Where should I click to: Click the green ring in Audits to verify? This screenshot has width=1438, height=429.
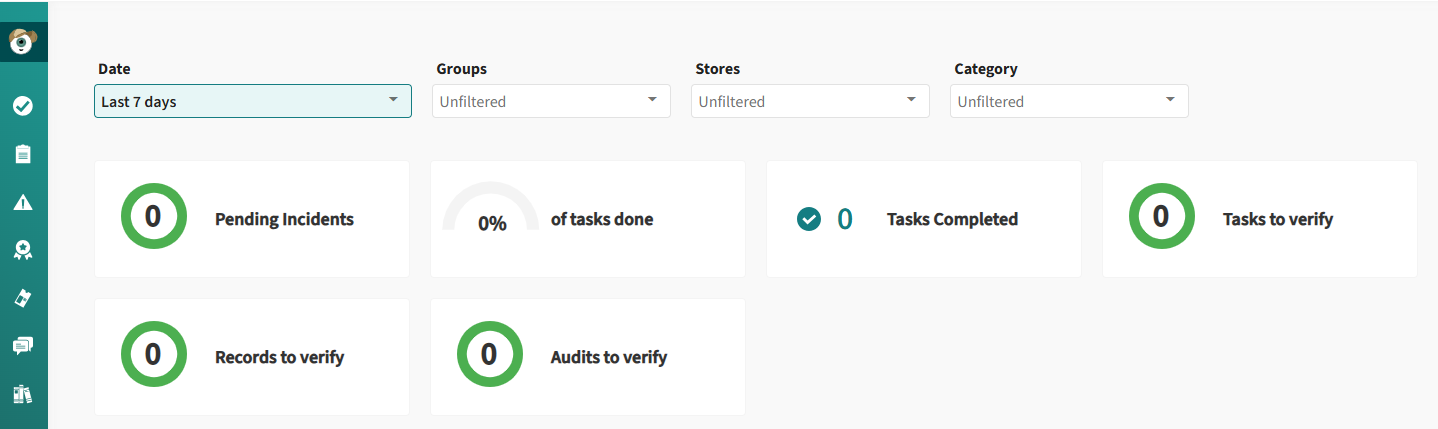pos(489,354)
